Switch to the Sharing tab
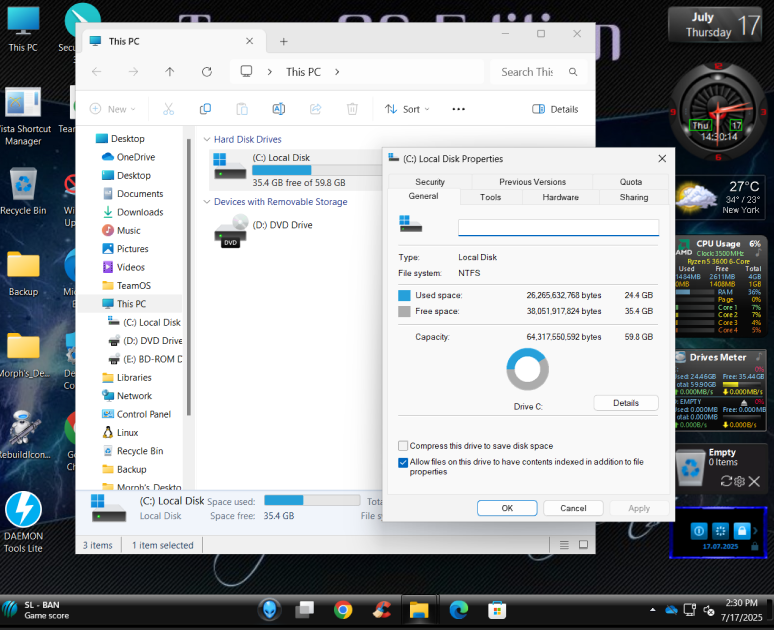774x630 pixels. (x=634, y=197)
